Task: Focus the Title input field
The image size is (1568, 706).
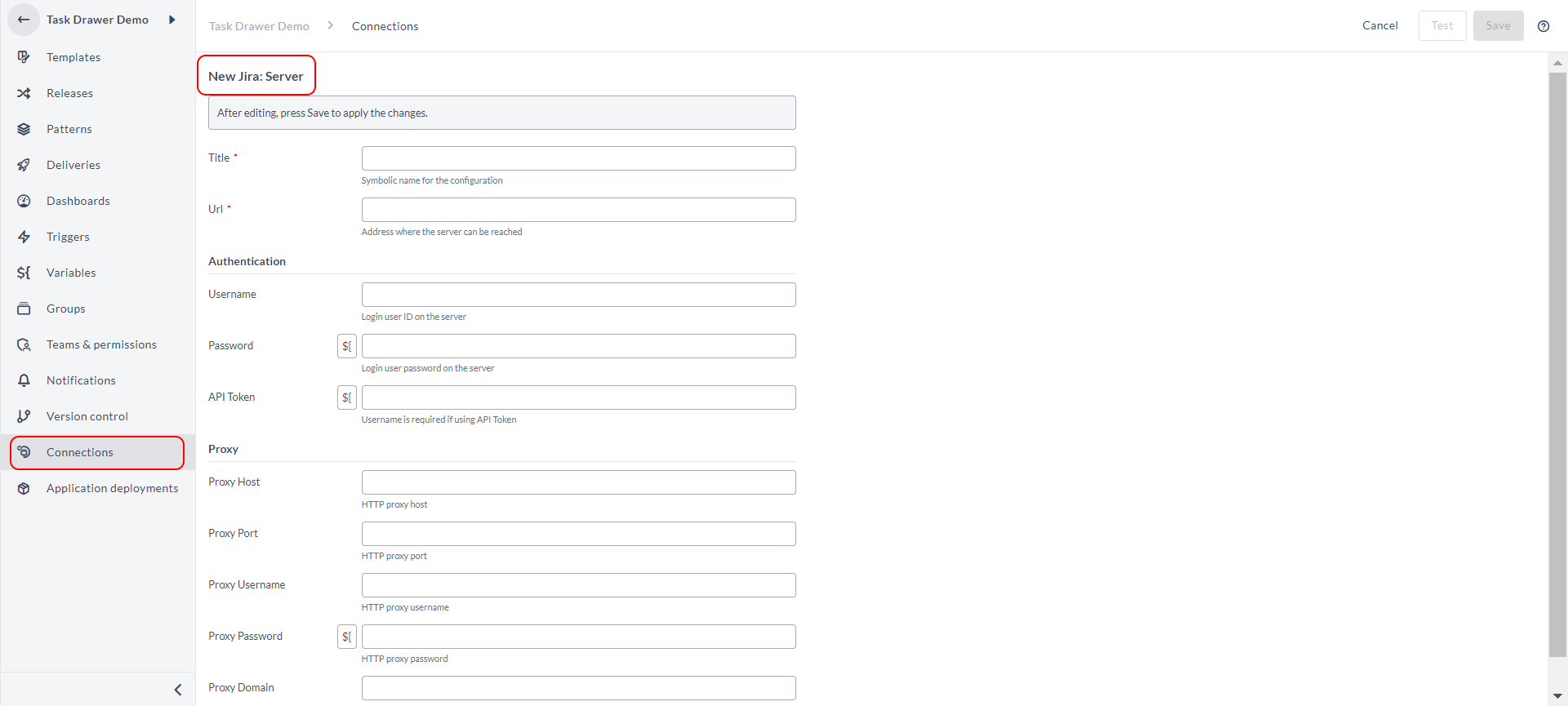Action: point(578,158)
